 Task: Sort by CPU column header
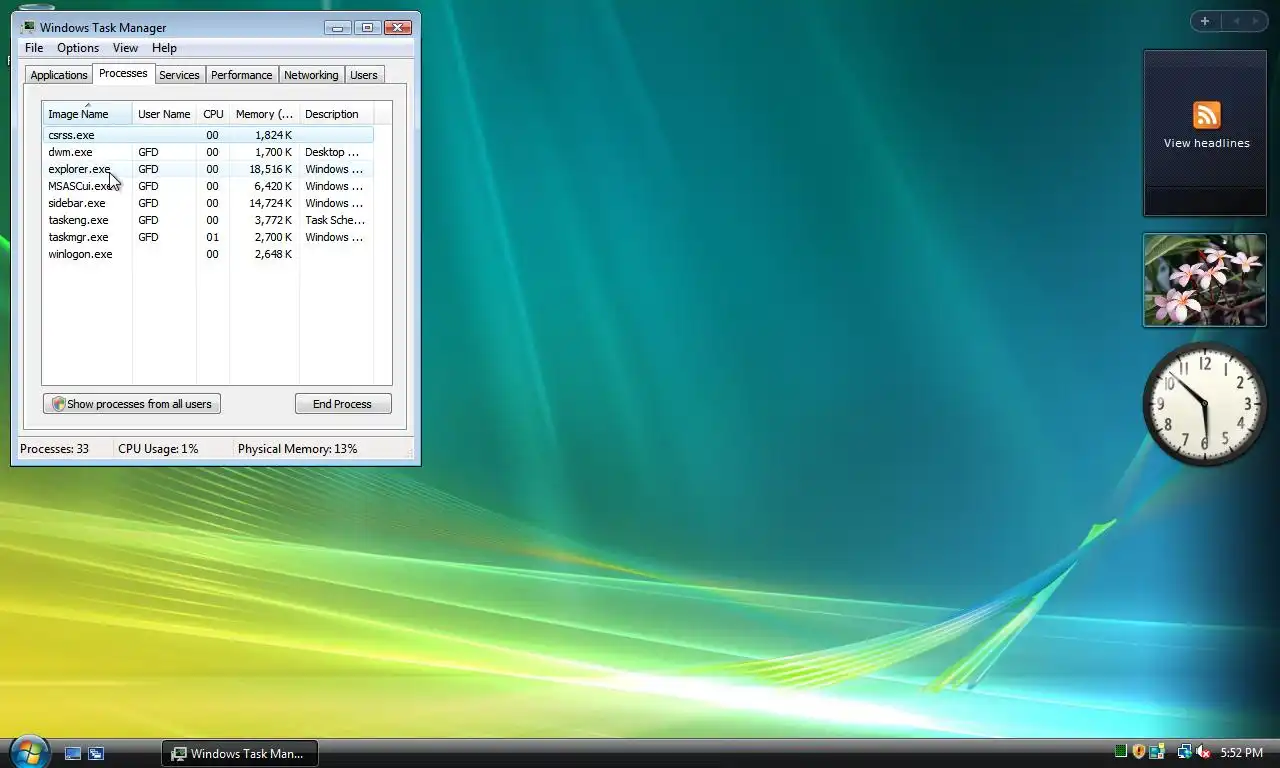pos(213,114)
